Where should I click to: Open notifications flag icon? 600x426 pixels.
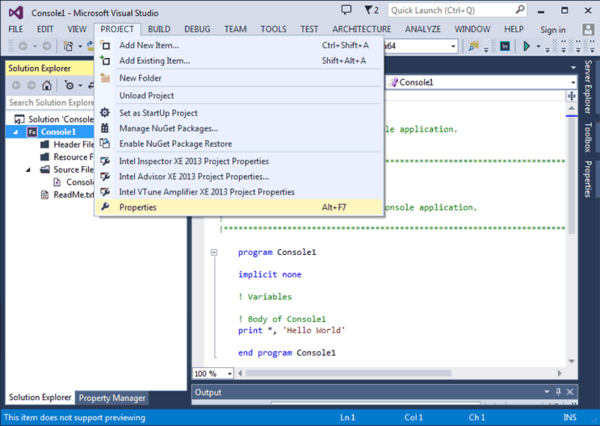pos(368,10)
